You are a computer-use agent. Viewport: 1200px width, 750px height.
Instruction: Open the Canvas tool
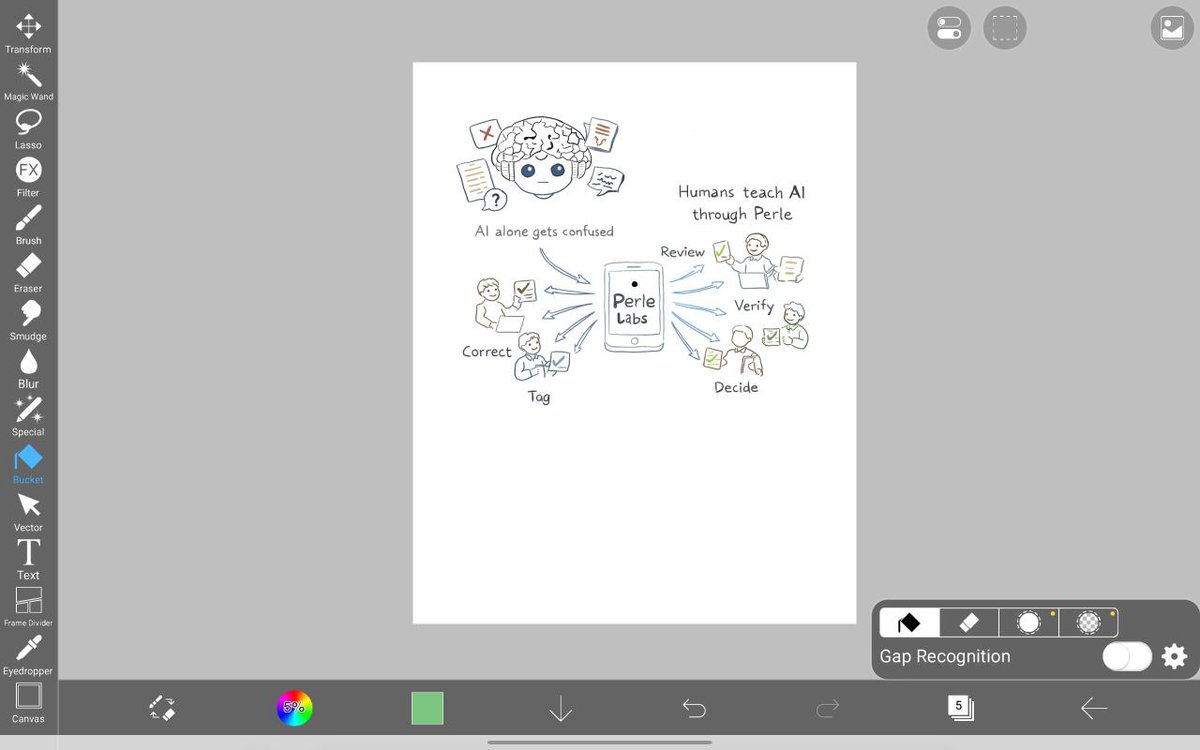coord(28,703)
